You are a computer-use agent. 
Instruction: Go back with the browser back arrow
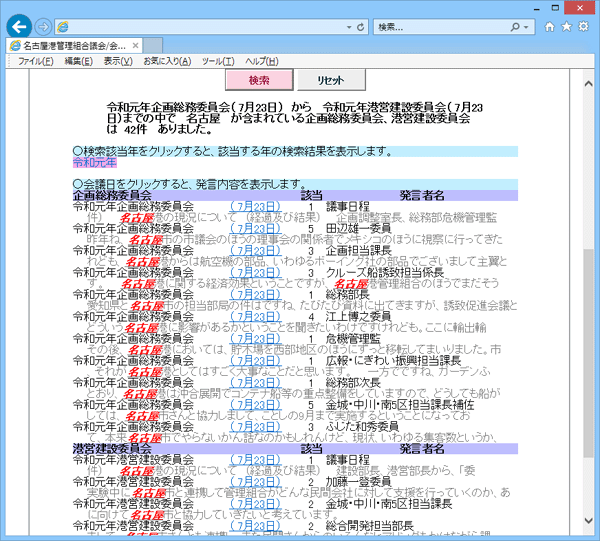coord(19,27)
